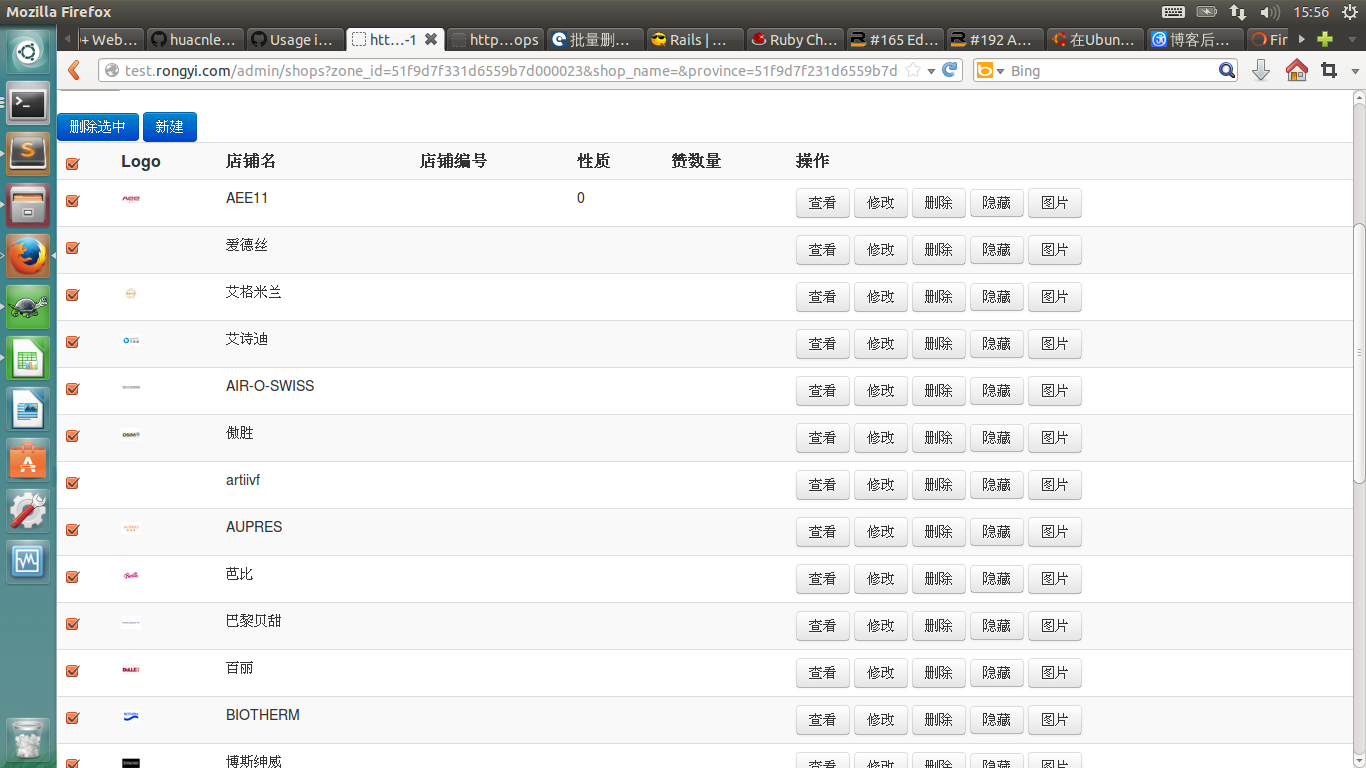
Task: Launch Terminal from the dock
Action: point(28,103)
